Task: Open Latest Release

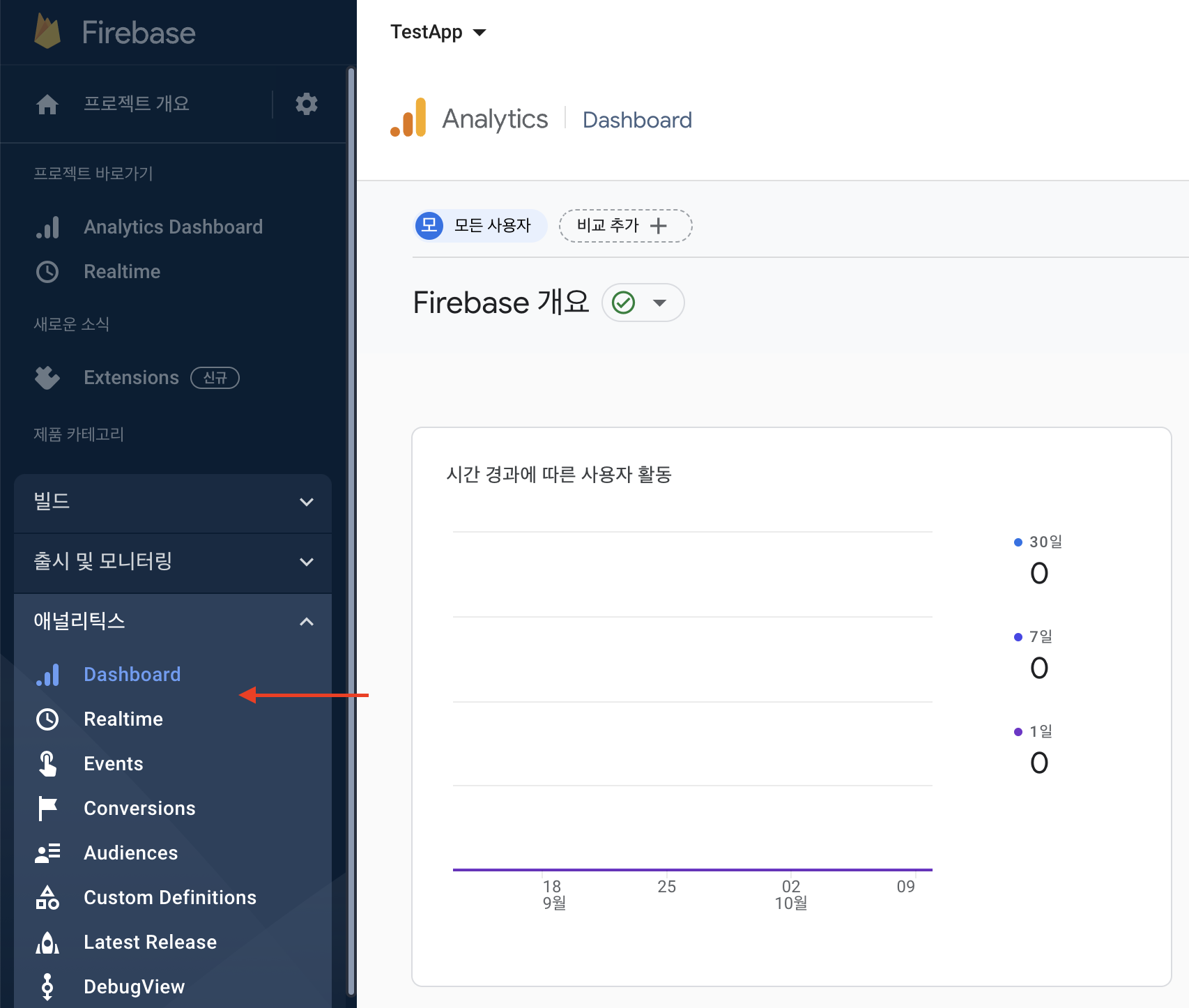Action: [151, 942]
